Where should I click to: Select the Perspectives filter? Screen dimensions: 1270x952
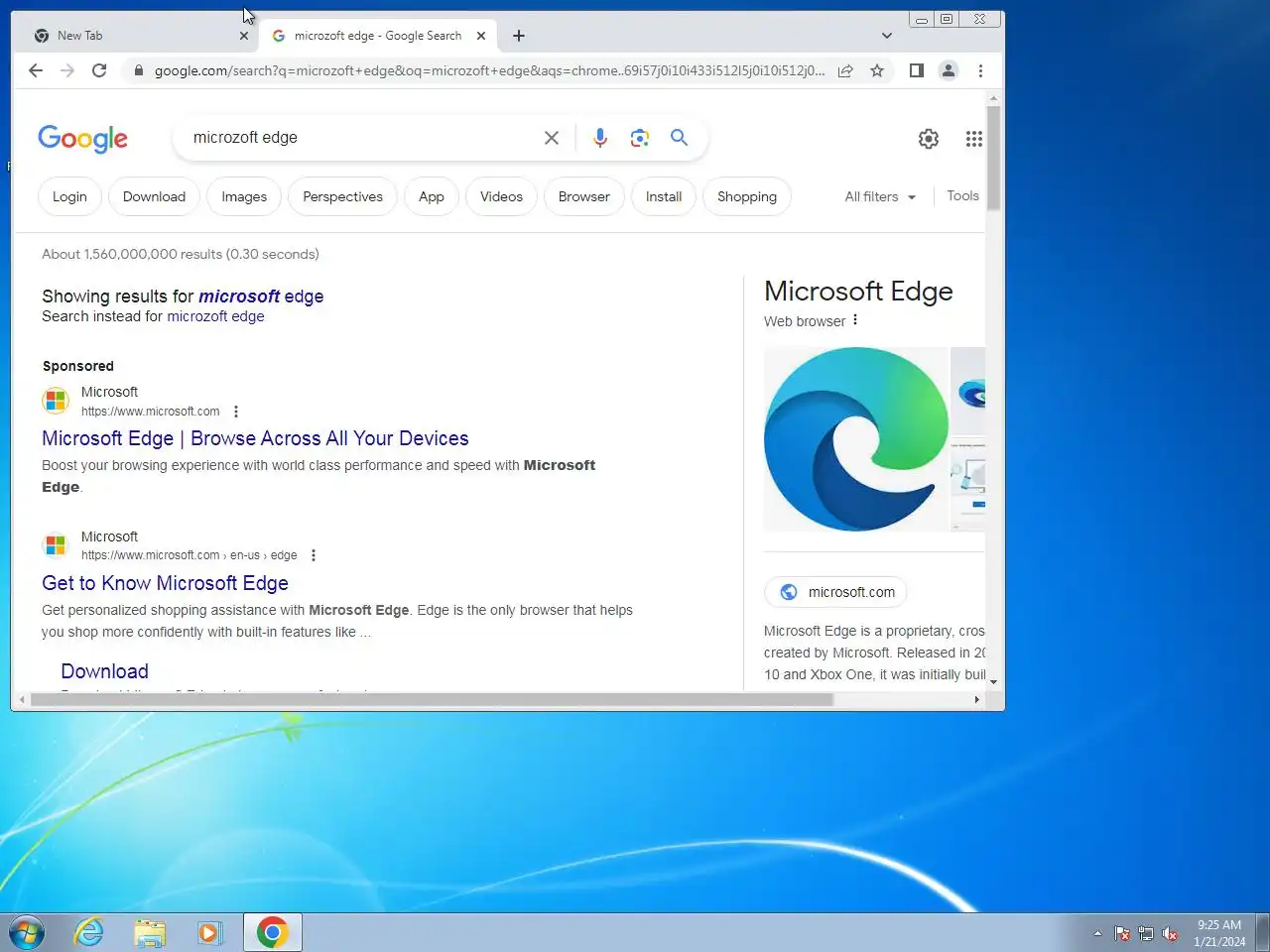pyautogui.click(x=342, y=196)
